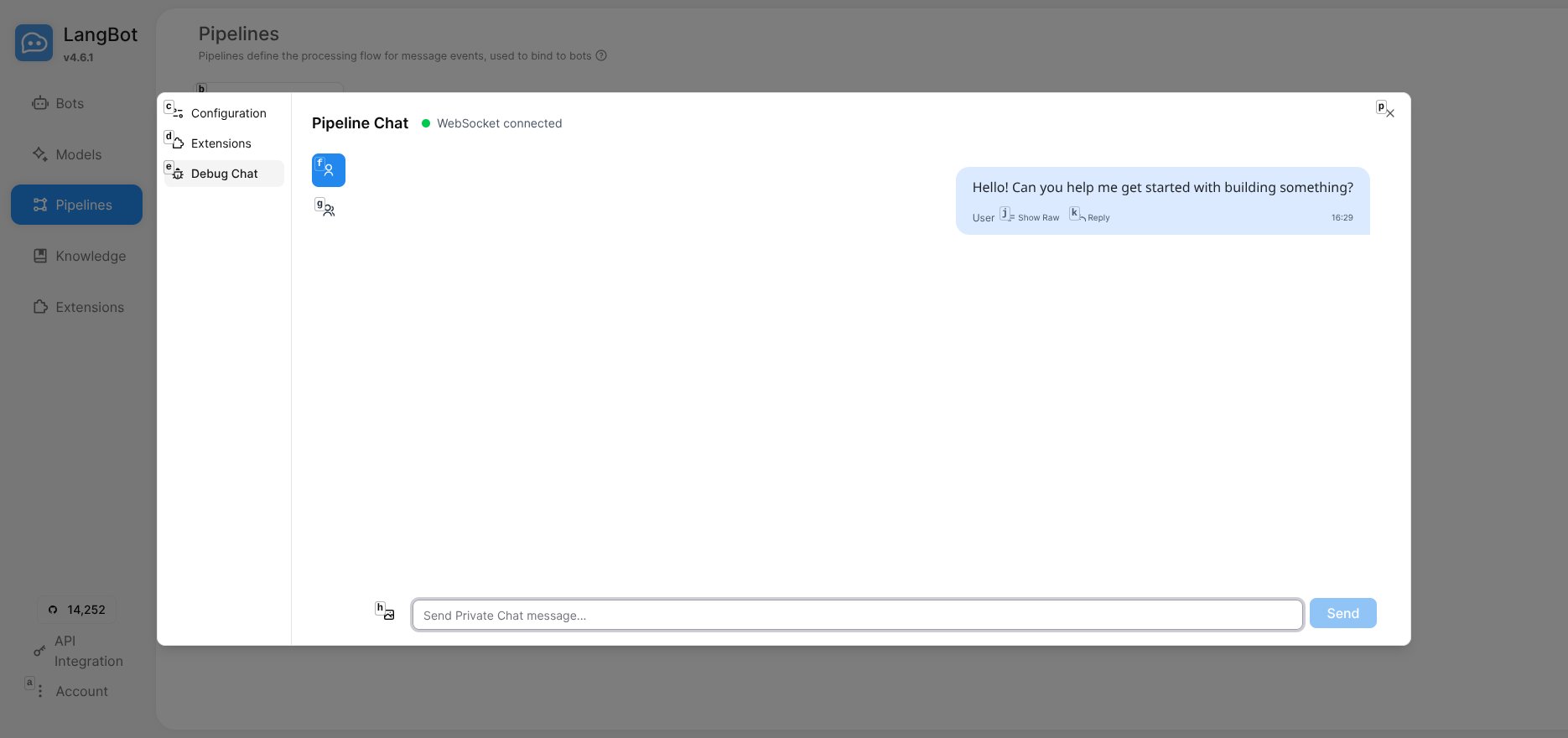This screenshot has height=738, width=1568.
Task: Click the Pipelines page title
Action: pos(239,34)
